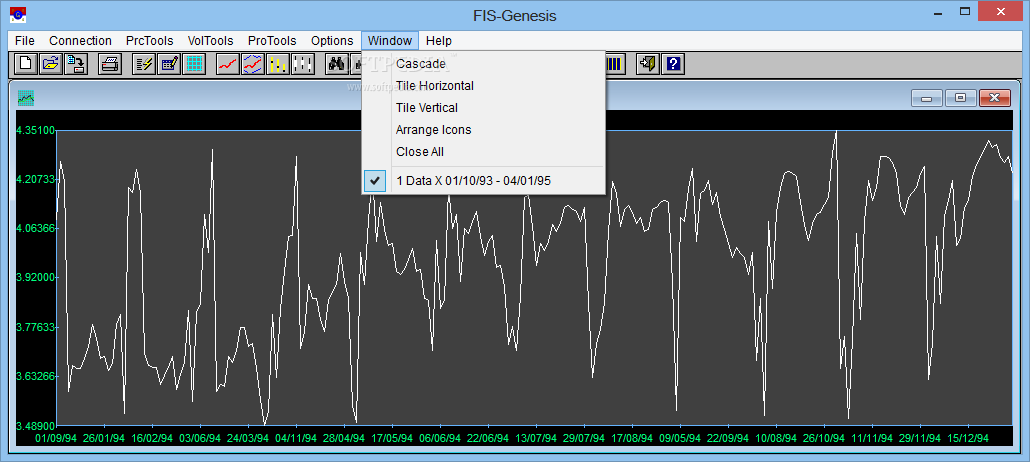The width and height of the screenshot is (1030, 462).
Task: Open the File menu
Action: 24,41
